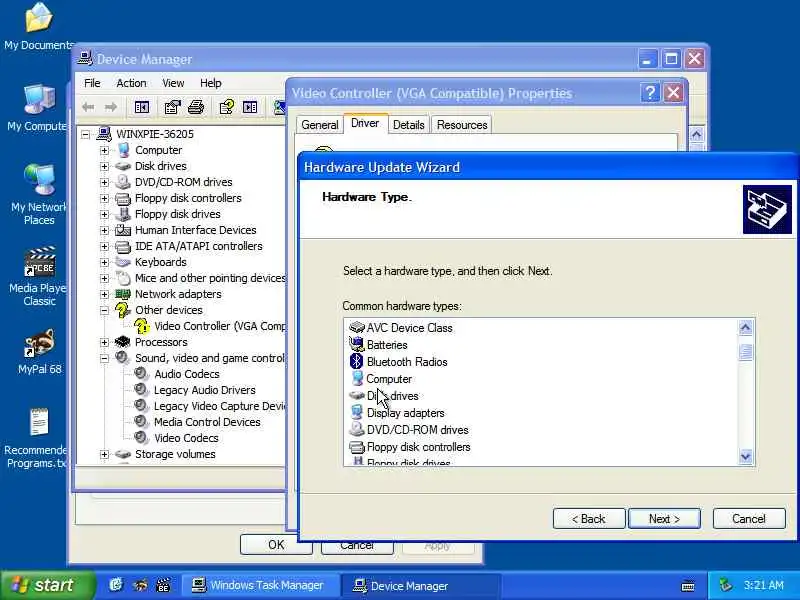Click the Back arrow in Device Manager toolbar
The width and height of the screenshot is (800, 600).
tap(88, 107)
